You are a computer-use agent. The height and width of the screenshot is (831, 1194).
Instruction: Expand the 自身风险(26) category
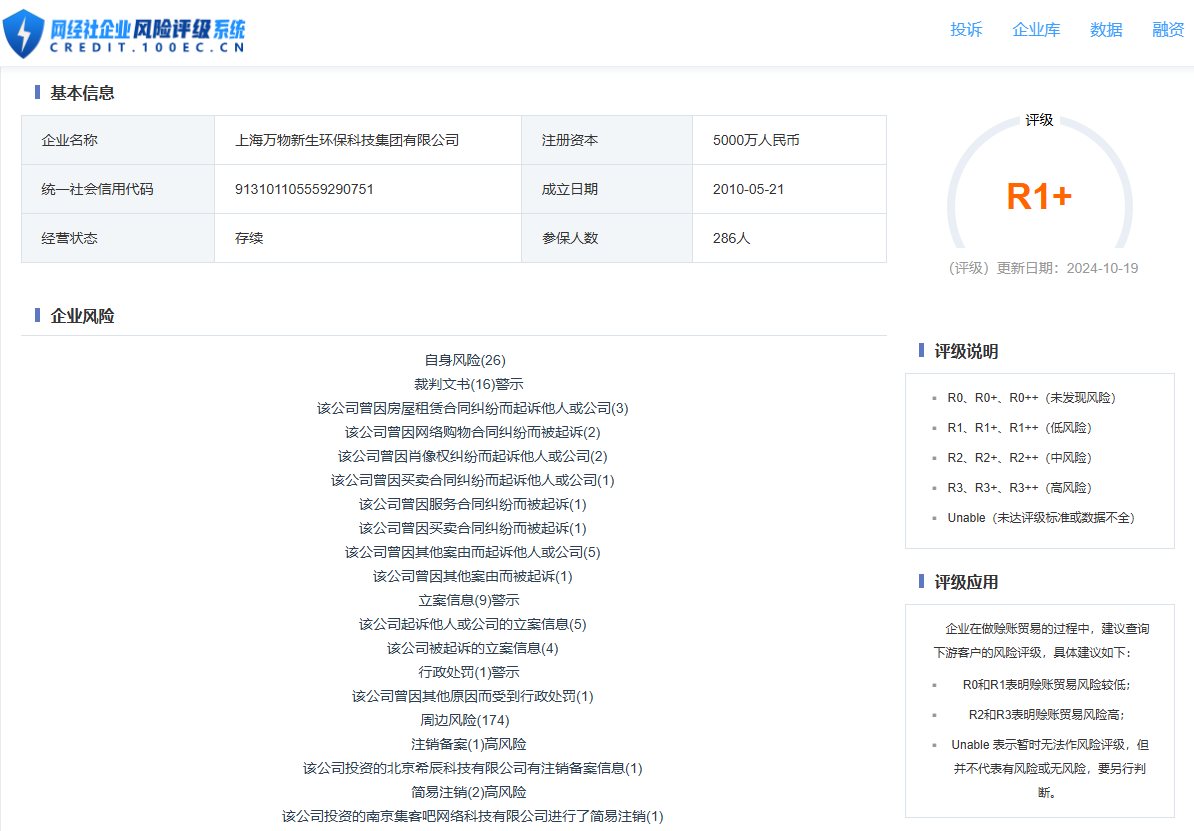tap(465, 360)
